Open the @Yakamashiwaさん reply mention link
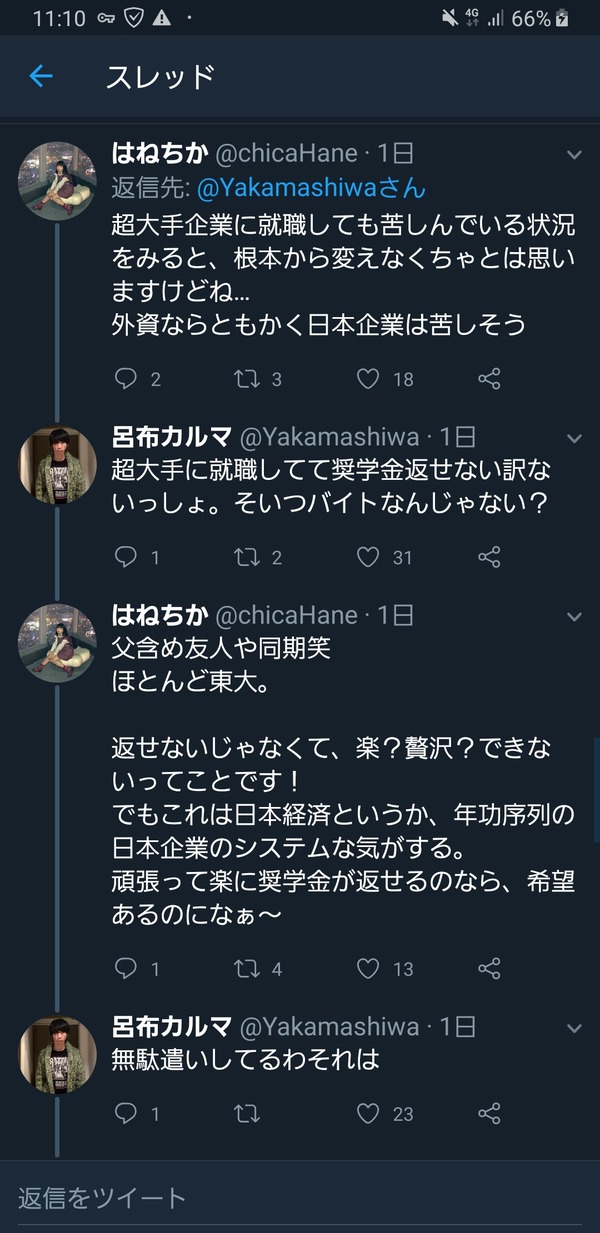Screen dimensions: 600x1233 pos(311,187)
